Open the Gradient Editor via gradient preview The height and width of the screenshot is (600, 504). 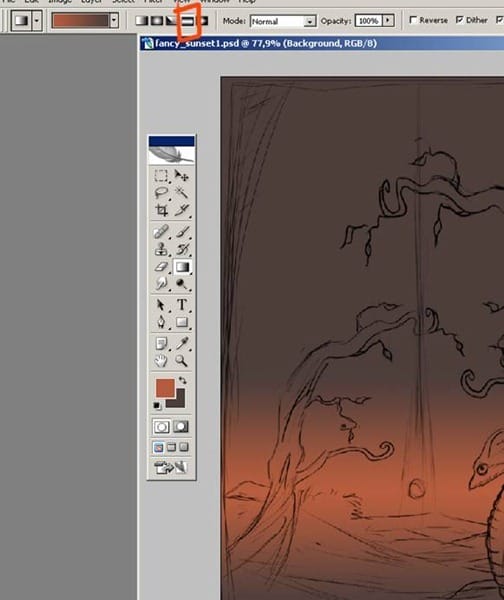pos(80,20)
